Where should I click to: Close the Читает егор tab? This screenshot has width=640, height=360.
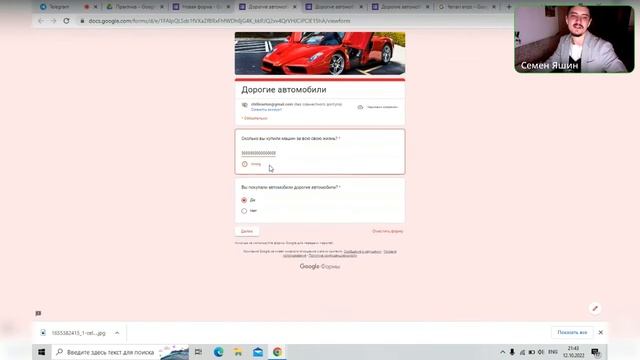494,7
